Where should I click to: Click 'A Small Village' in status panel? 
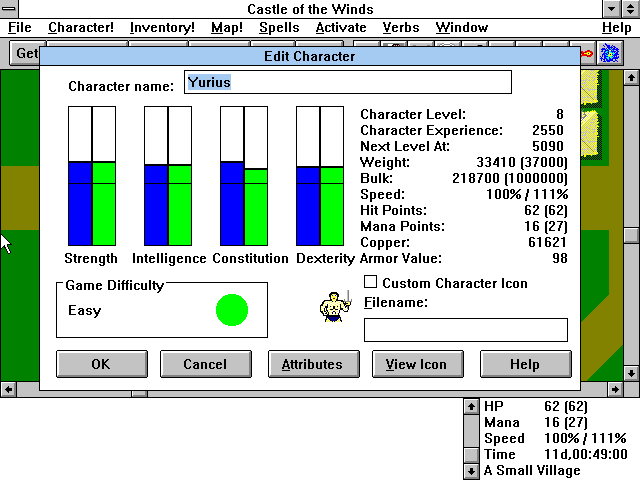[x=532, y=471]
